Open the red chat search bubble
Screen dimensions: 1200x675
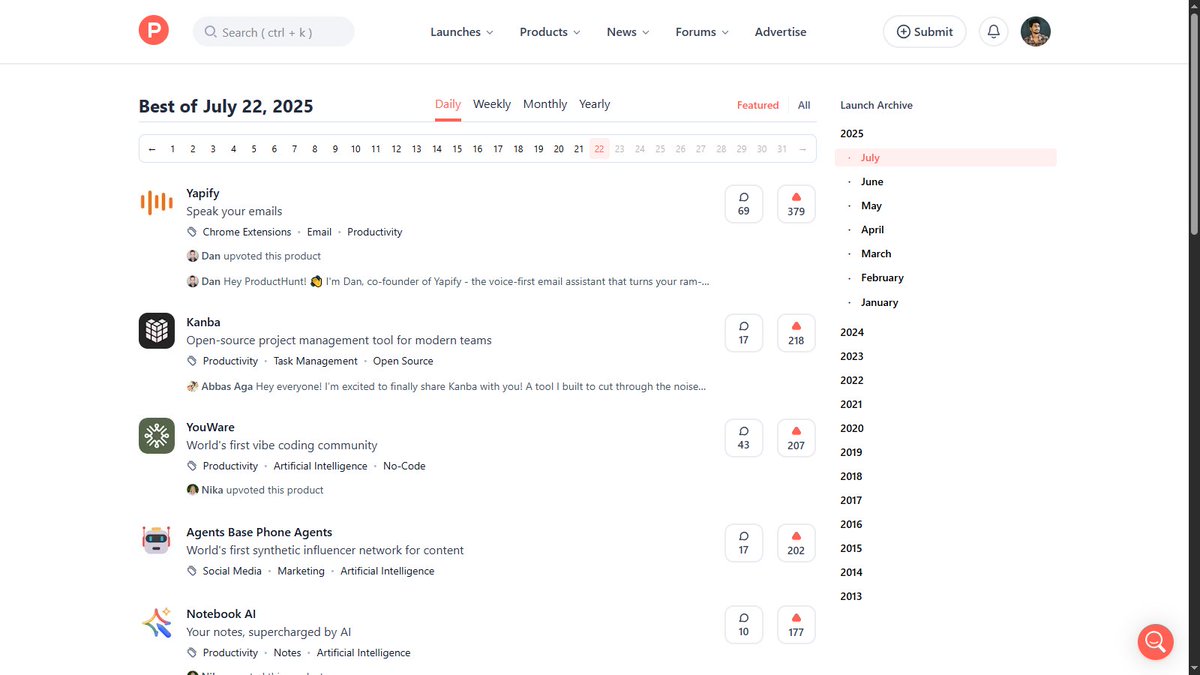pos(1155,641)
